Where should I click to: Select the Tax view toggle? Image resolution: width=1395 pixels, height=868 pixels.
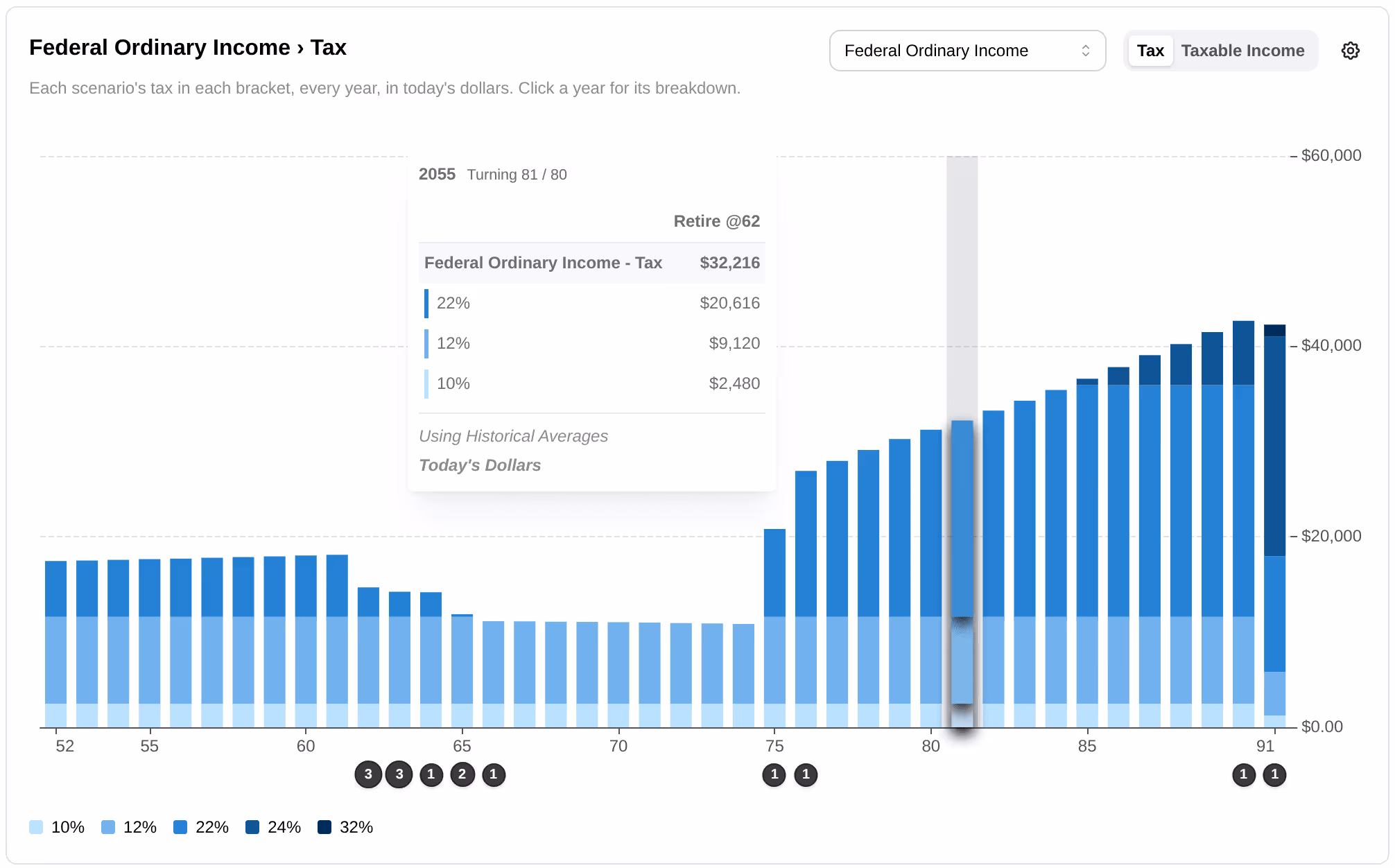tap(1150, 51)
